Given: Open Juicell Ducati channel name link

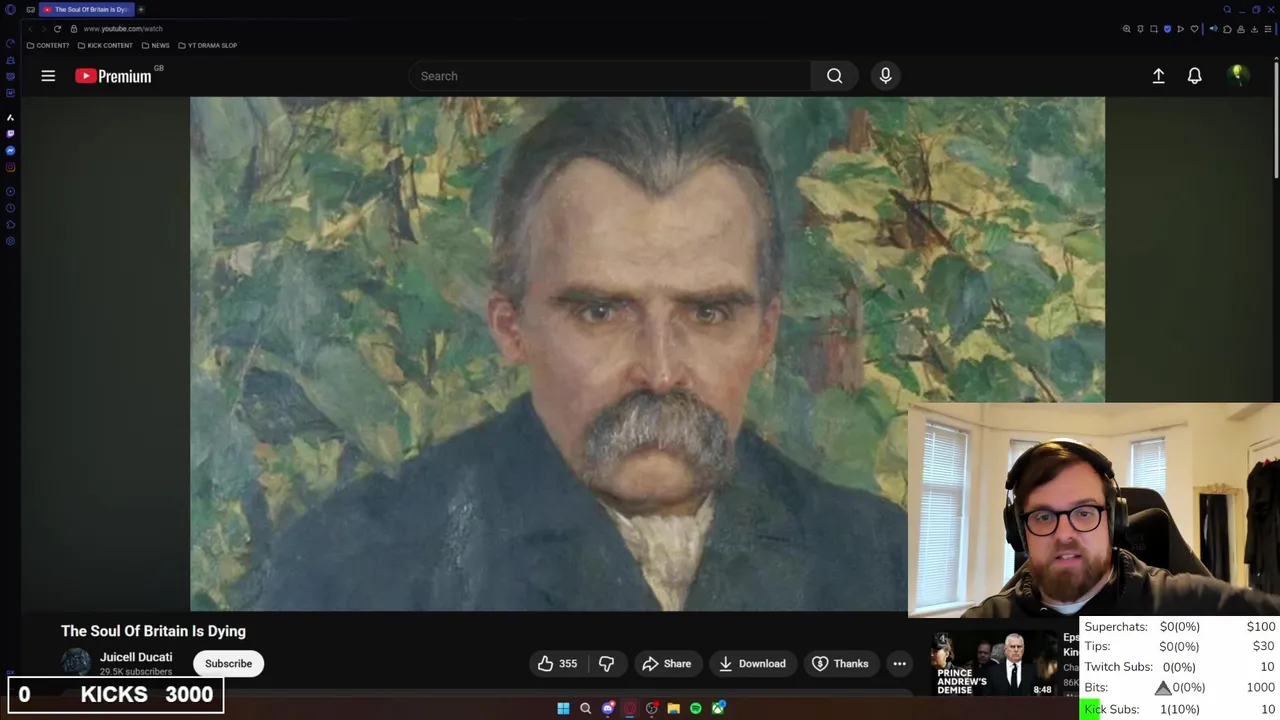Looking at the screenshot, I should pos(136,657).
